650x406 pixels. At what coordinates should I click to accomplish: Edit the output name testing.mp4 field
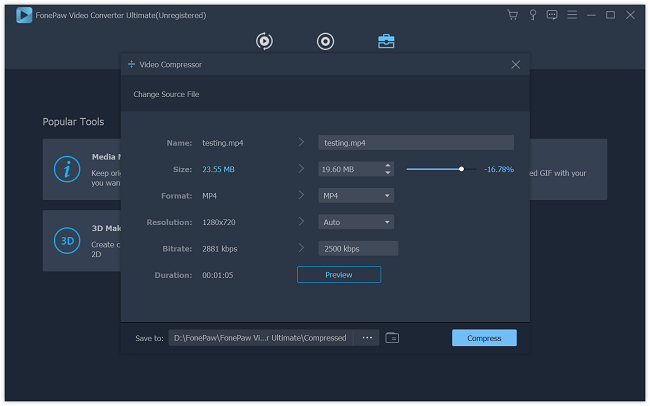click(x=416, y=143)
